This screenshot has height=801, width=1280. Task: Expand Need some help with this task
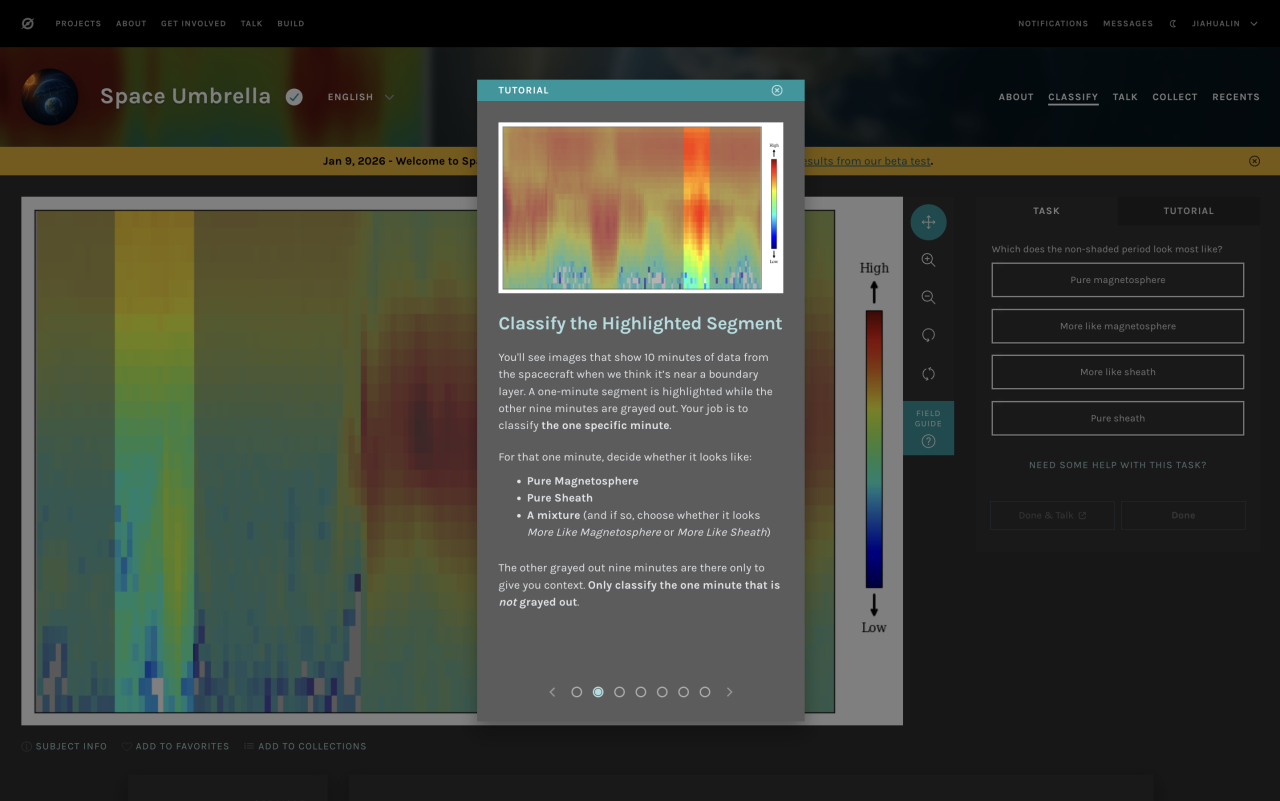1118,465
